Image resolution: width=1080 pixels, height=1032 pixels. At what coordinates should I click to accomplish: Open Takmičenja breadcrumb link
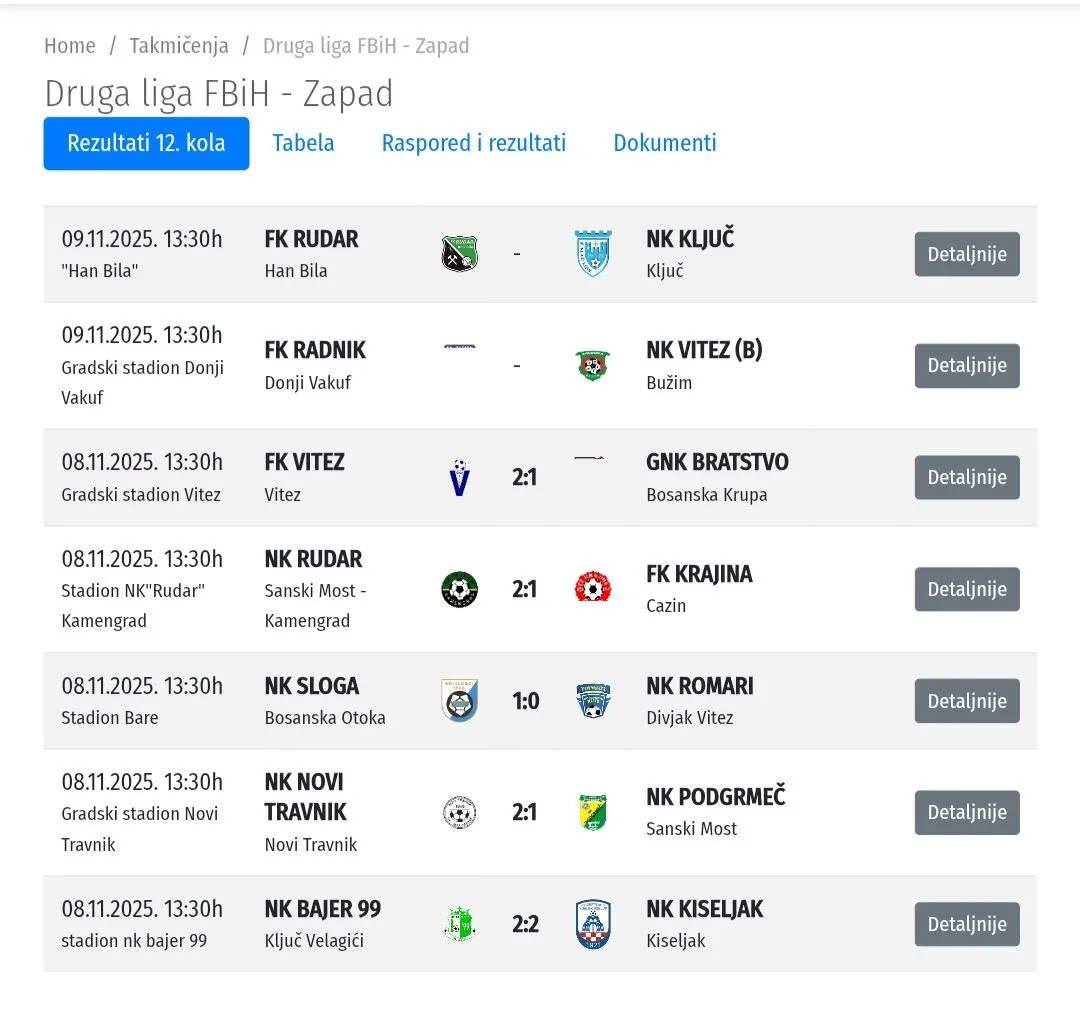[179, 46]
